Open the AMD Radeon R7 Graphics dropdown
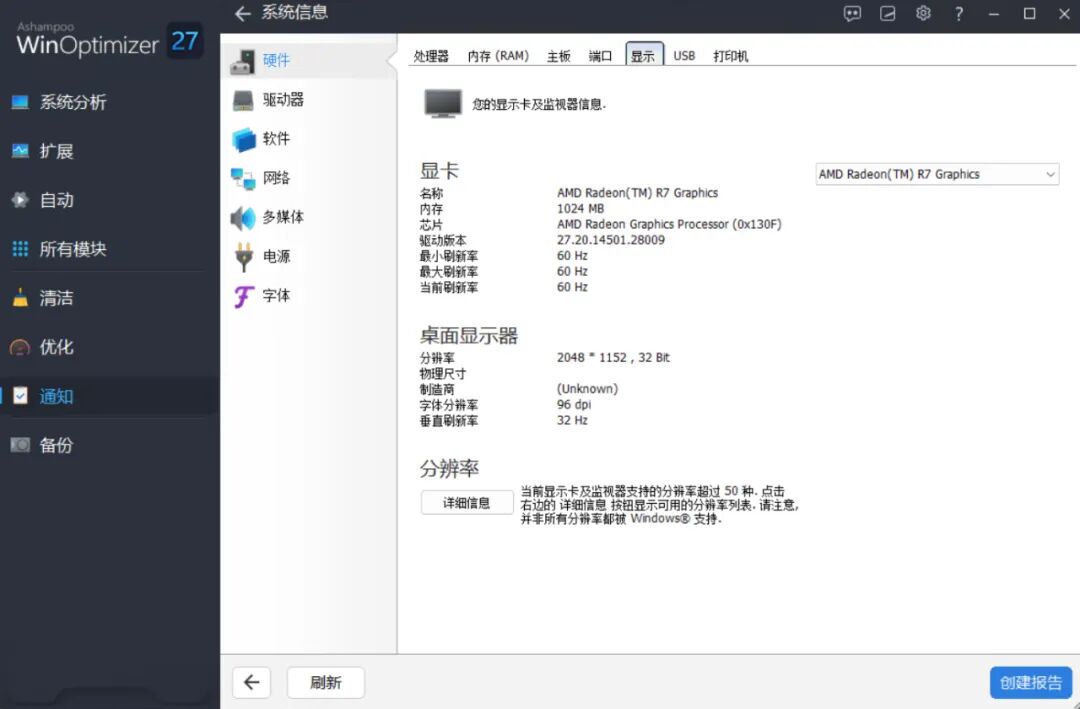 click(937, 174)
